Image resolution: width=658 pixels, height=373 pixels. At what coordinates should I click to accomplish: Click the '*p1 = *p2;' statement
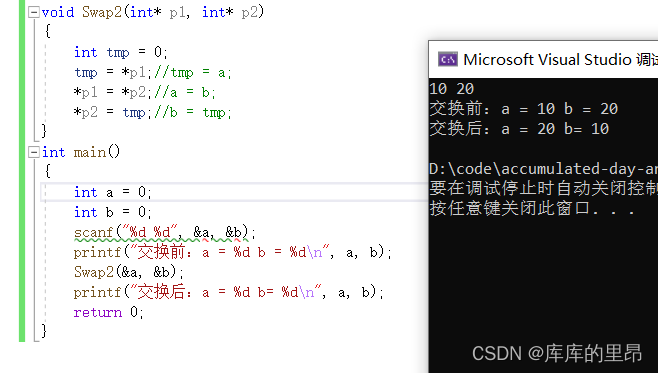112,92
